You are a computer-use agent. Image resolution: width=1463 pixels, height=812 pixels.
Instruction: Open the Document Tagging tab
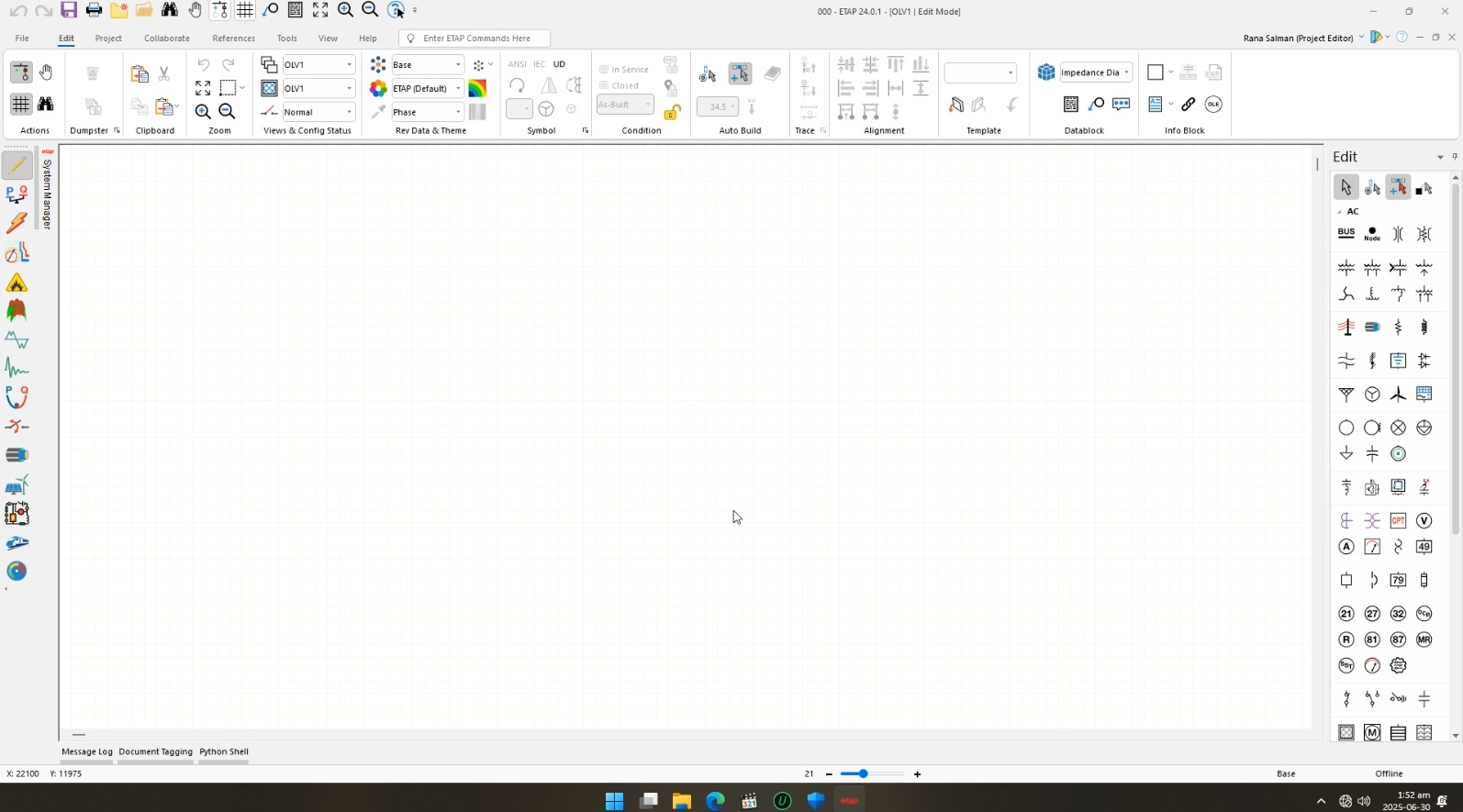[155, 751]
